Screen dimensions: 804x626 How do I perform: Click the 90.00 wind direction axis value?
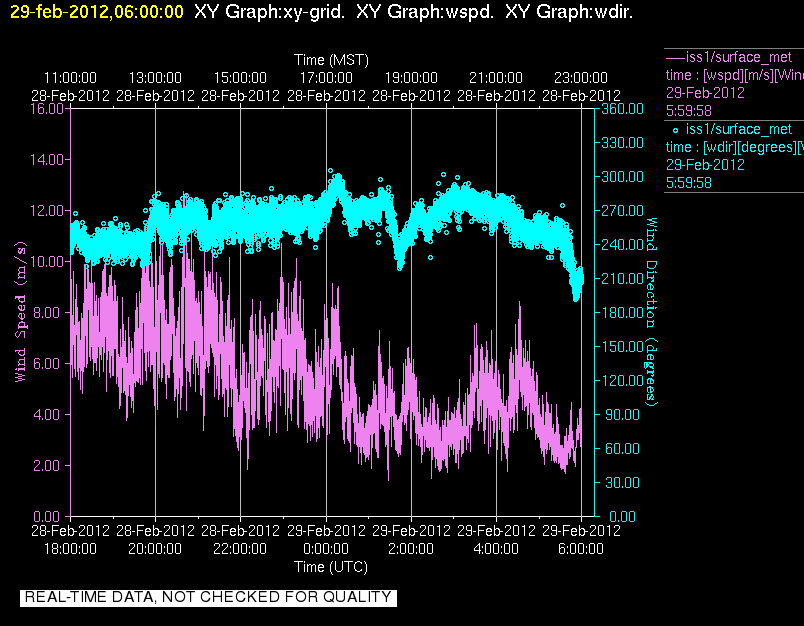pos(622,415)
